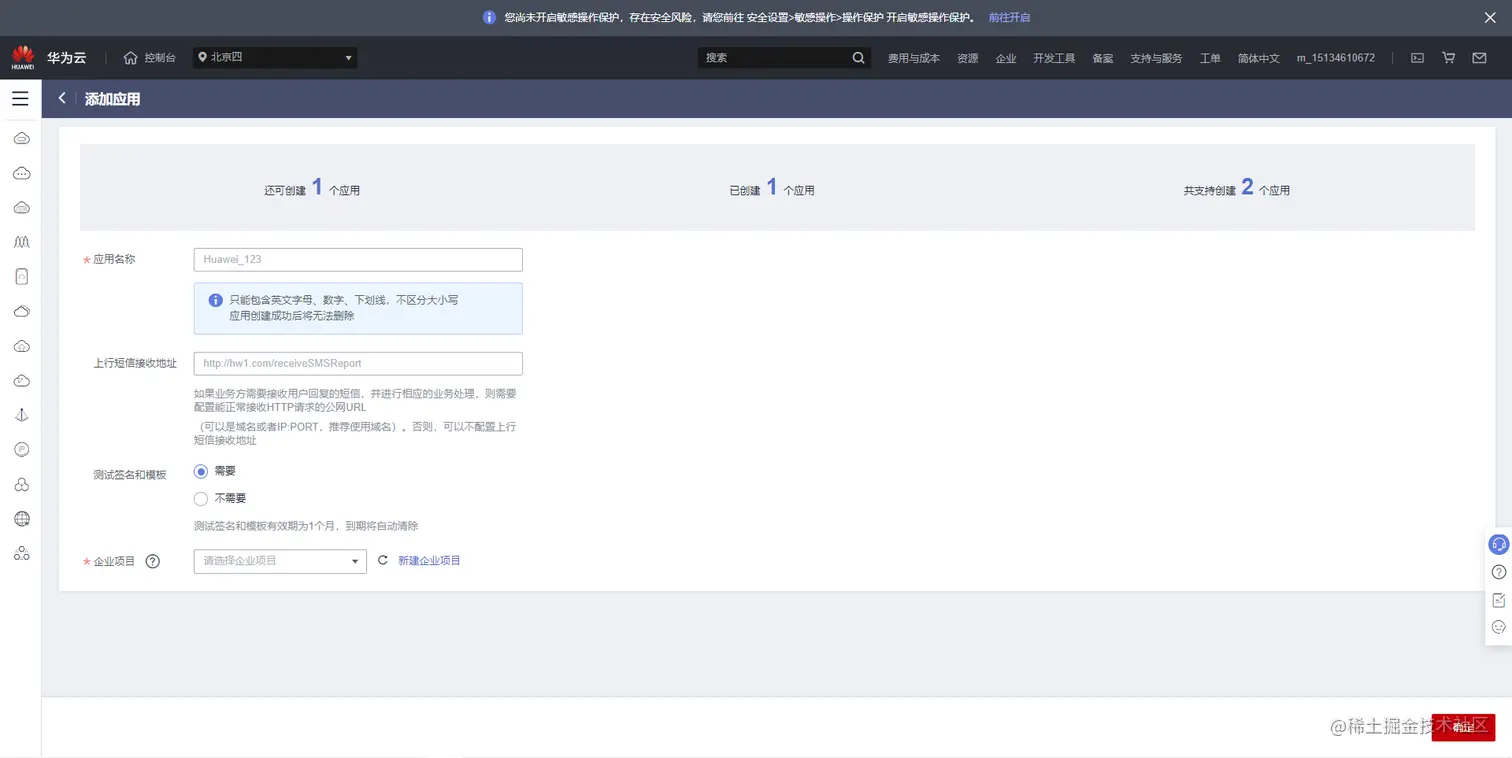Click the 控制台 text link
Screen dimensions: 1512x758
[x=160, y=58]
